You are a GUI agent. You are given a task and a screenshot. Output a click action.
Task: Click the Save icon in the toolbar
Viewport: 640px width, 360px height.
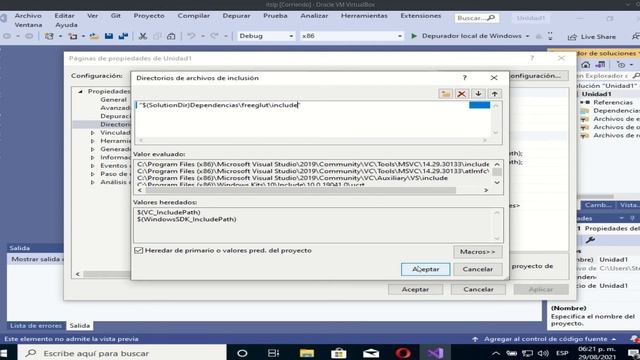coord(109,36)
